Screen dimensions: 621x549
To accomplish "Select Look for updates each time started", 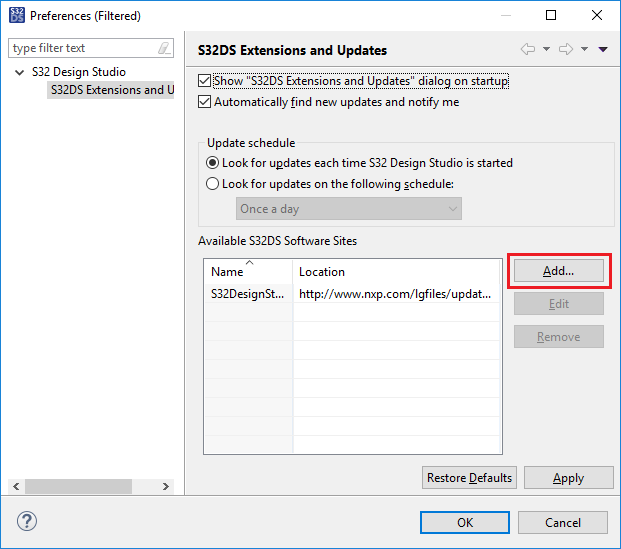I will (212, 163).
